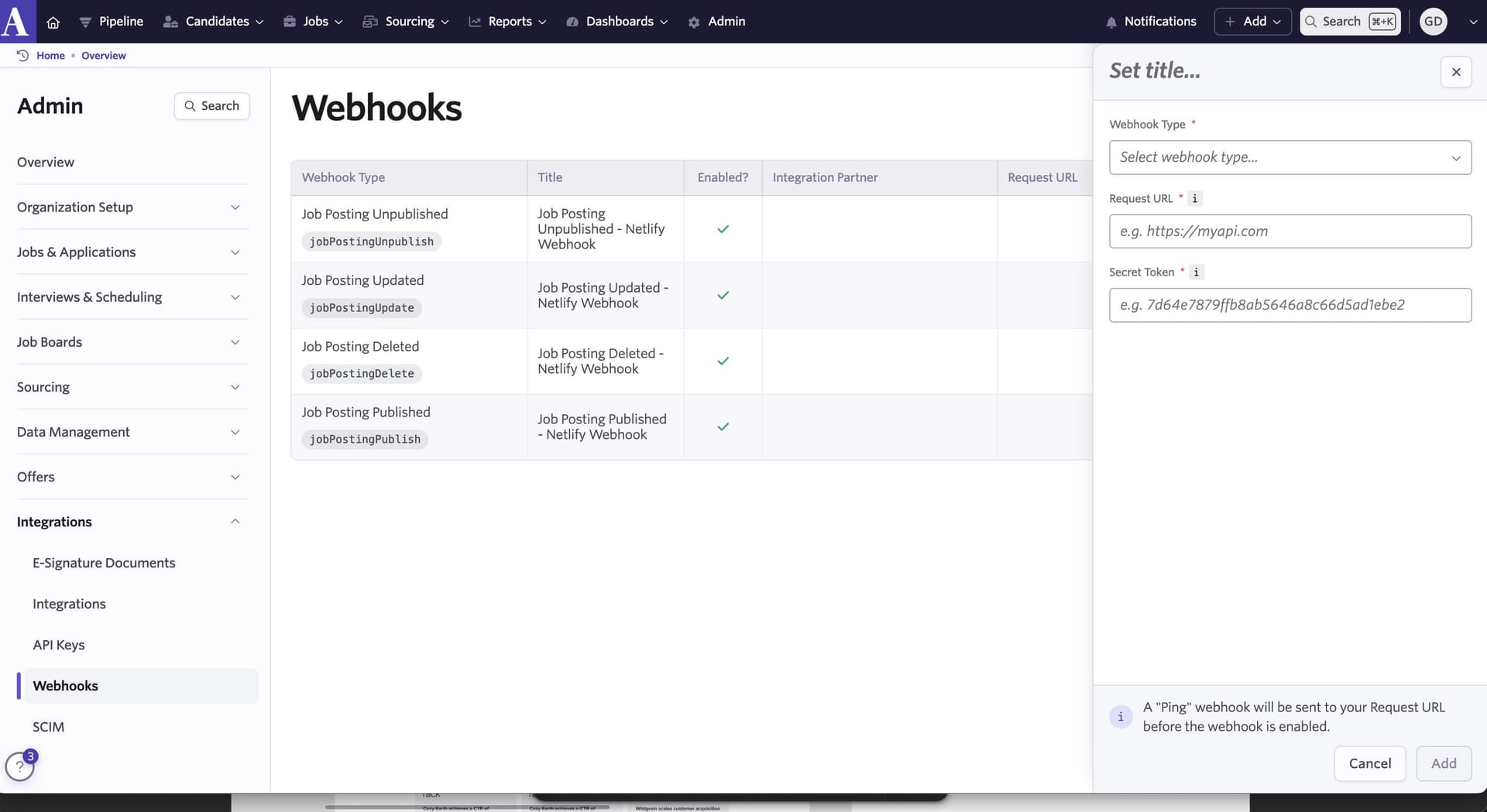Screen dimensions: 1487x812
Task: Click the GD profile avatar
Action: (x=1432, y=21)
